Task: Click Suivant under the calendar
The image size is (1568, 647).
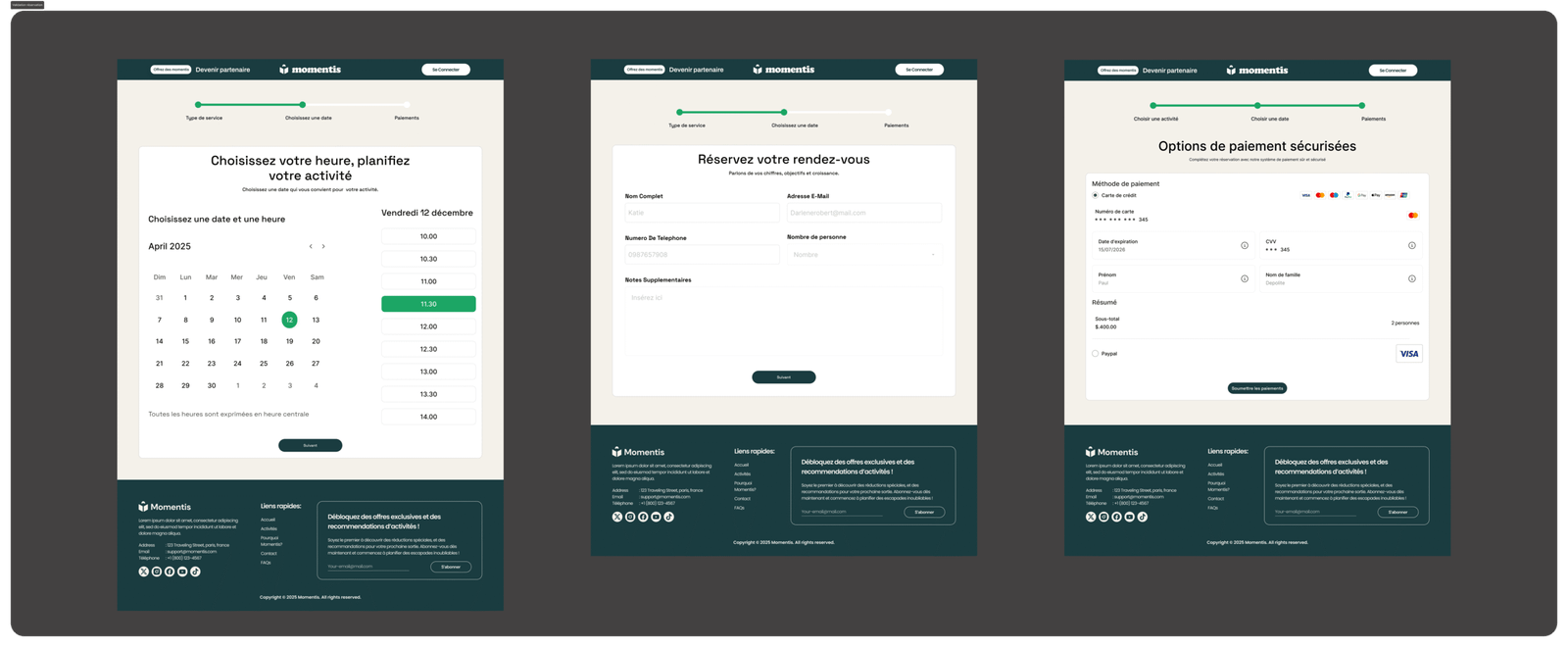Action: point(310,445)
